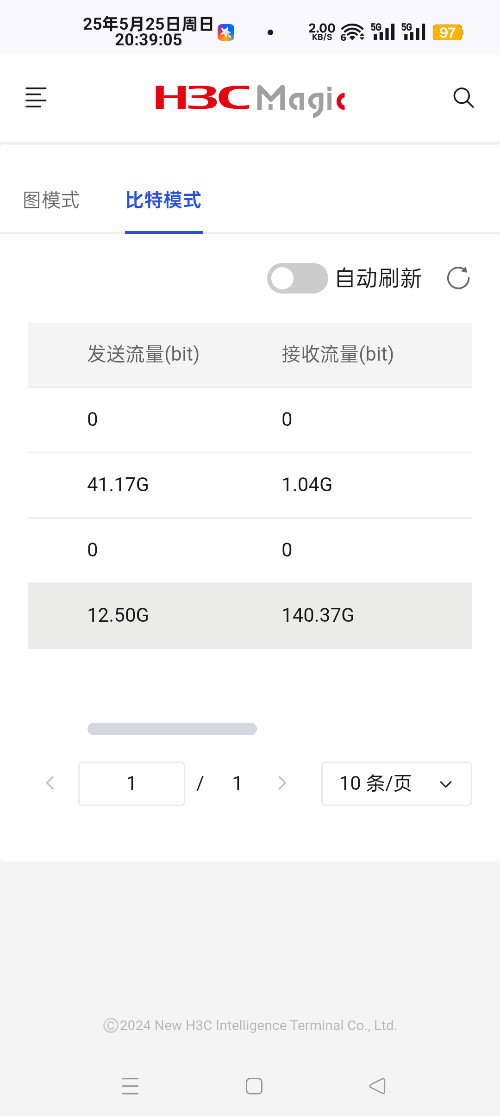
Task: Go to previous page with left chevron
Action: (50, 784)
